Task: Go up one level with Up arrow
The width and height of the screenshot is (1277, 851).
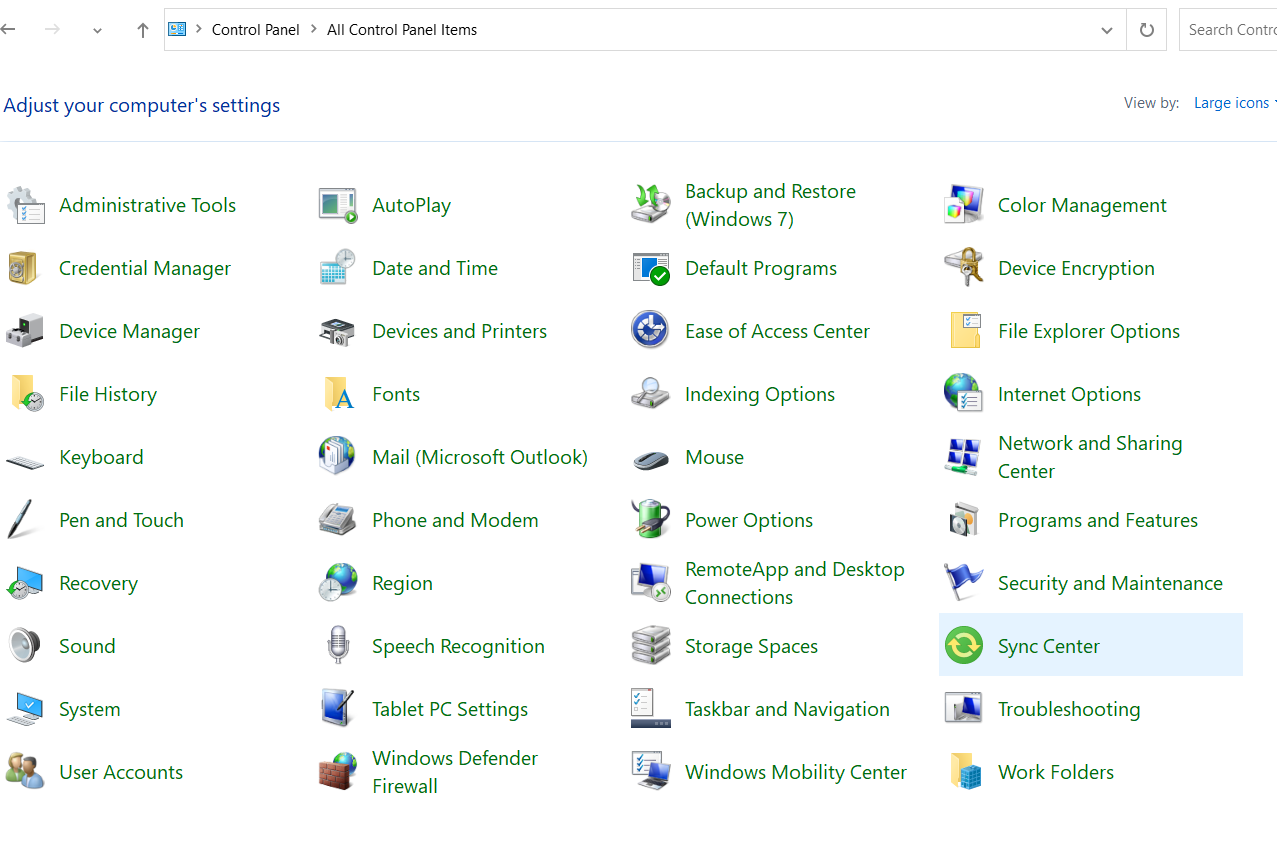Action: 143,30
